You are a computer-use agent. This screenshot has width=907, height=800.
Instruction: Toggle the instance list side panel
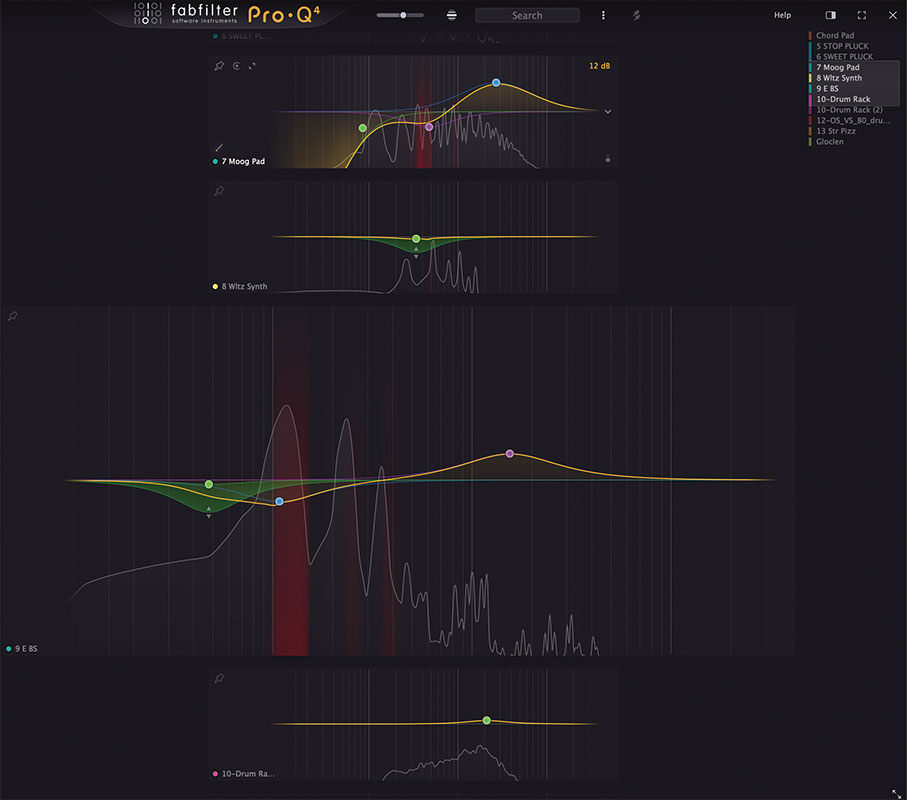tap(831, 15)
